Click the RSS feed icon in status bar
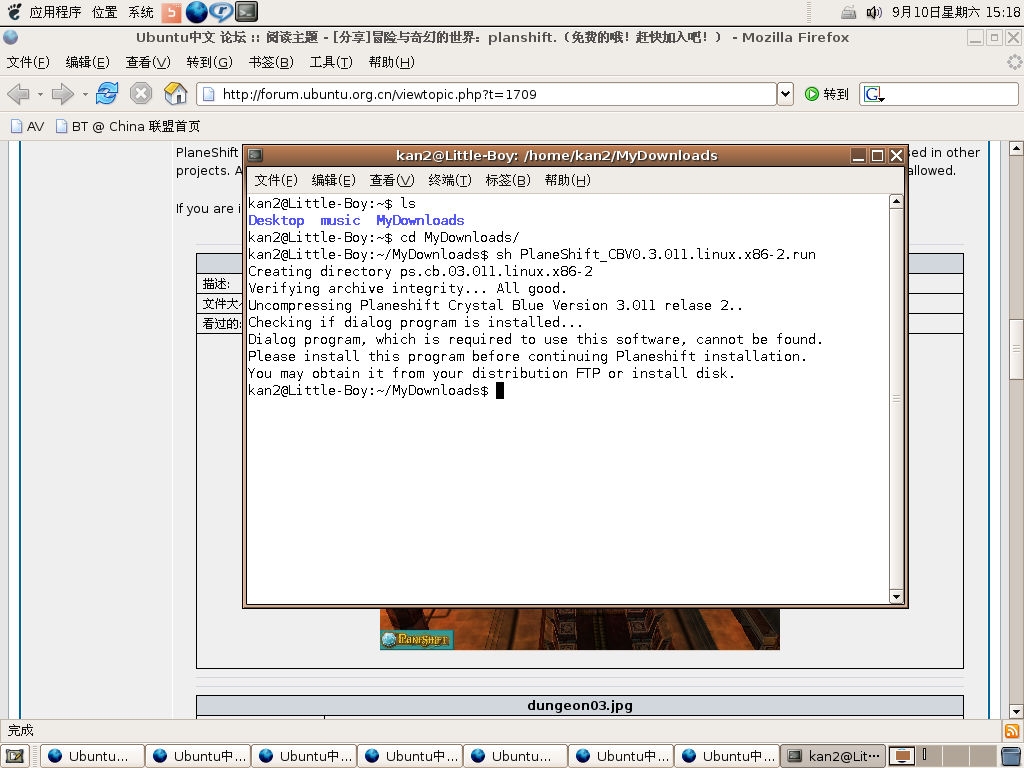Viewport: 1024px width, 768px height. (1012, 731)
